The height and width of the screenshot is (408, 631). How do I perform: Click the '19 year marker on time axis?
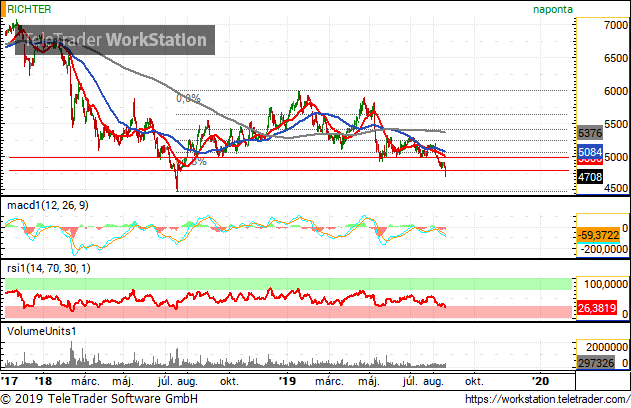pos(287,381)
